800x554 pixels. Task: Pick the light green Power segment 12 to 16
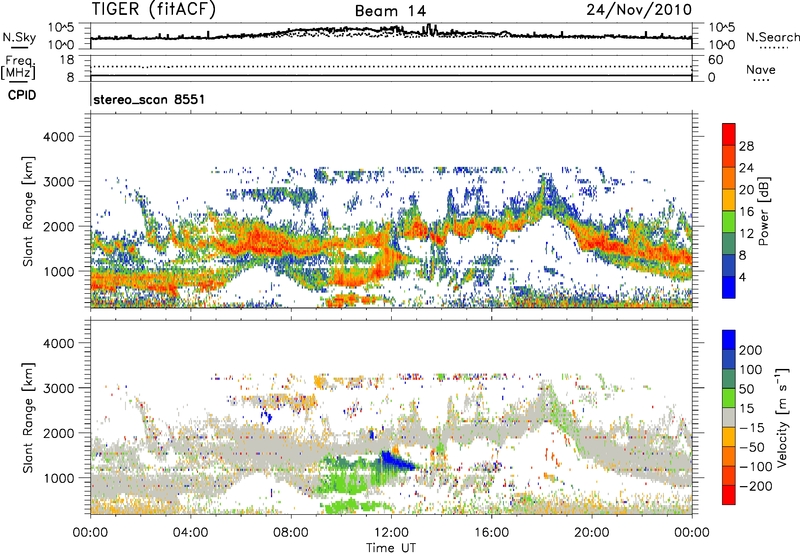click(729, 222)
